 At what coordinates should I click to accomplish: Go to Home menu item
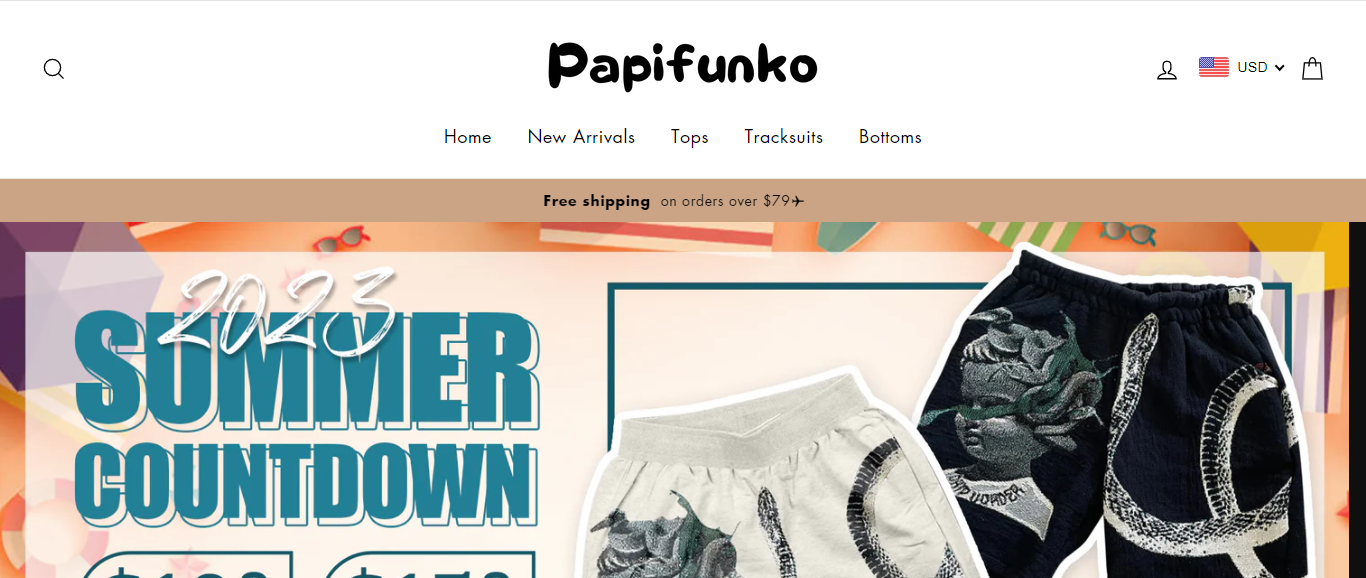pyautogui.click(x=468, y=137)
